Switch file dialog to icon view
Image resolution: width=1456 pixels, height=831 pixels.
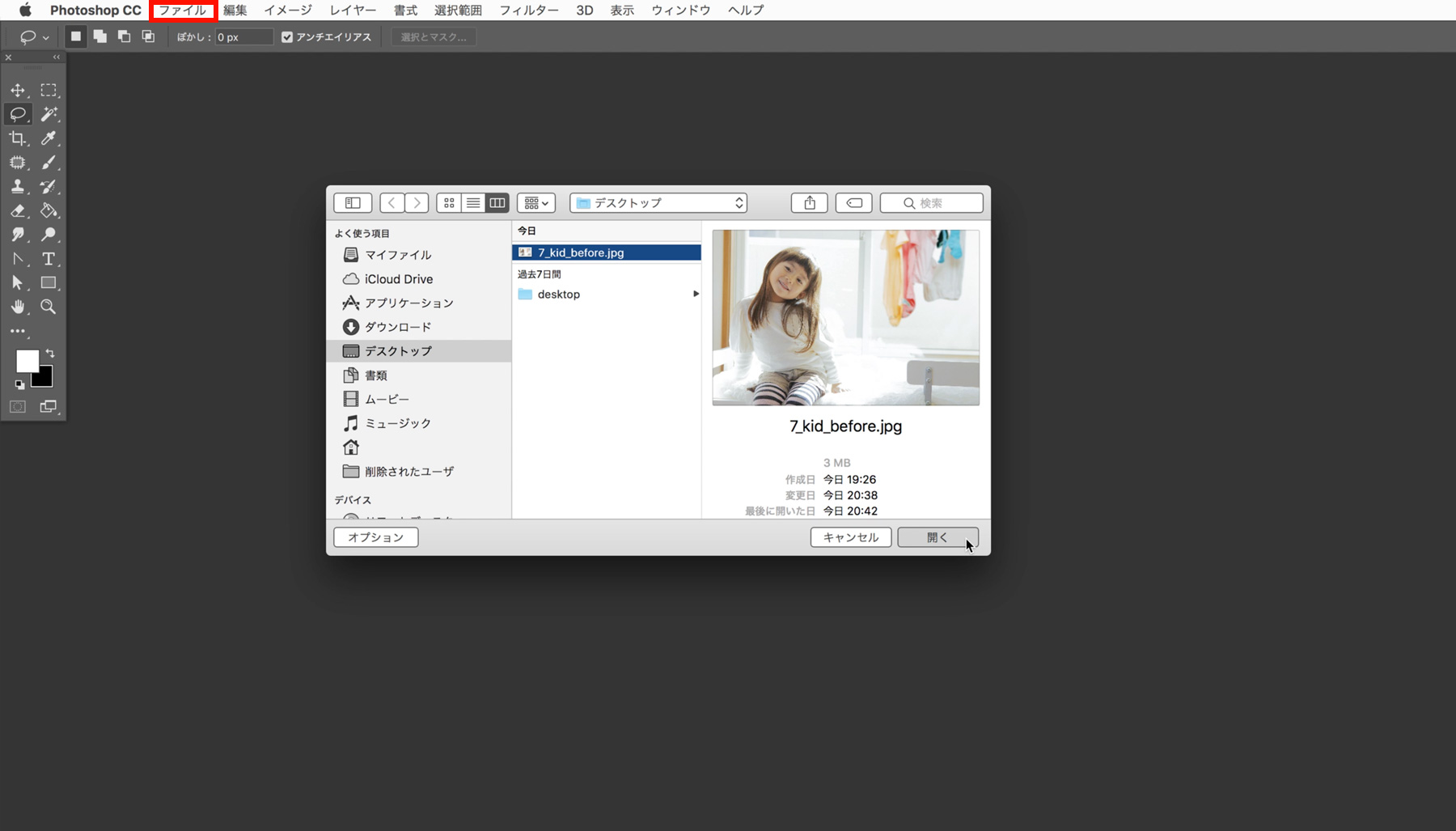[449, 203]
